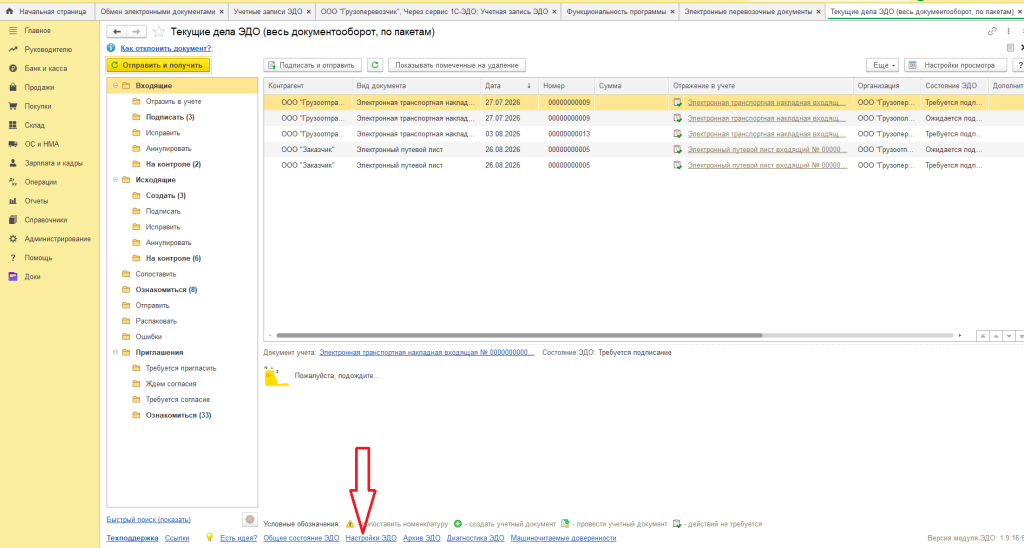This screenshot has height=548, width=1024.
Task: Click document icon in 03.08.2026 row
Action: pos(678,134)
